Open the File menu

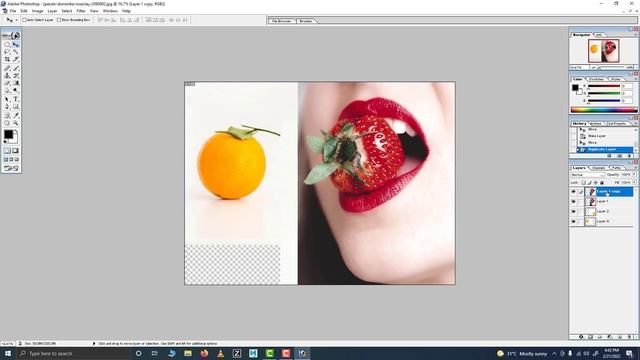[13, 11]
